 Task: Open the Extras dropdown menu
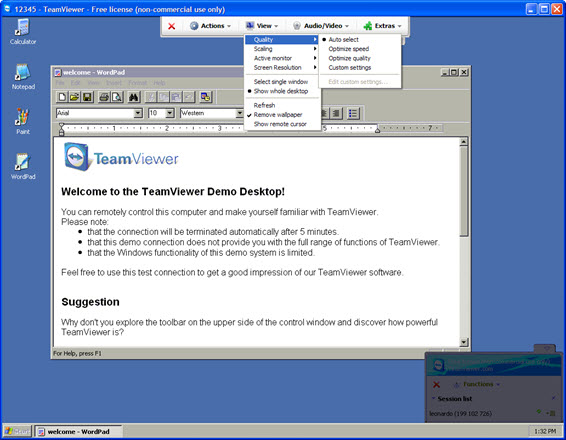tap(382, 26)
